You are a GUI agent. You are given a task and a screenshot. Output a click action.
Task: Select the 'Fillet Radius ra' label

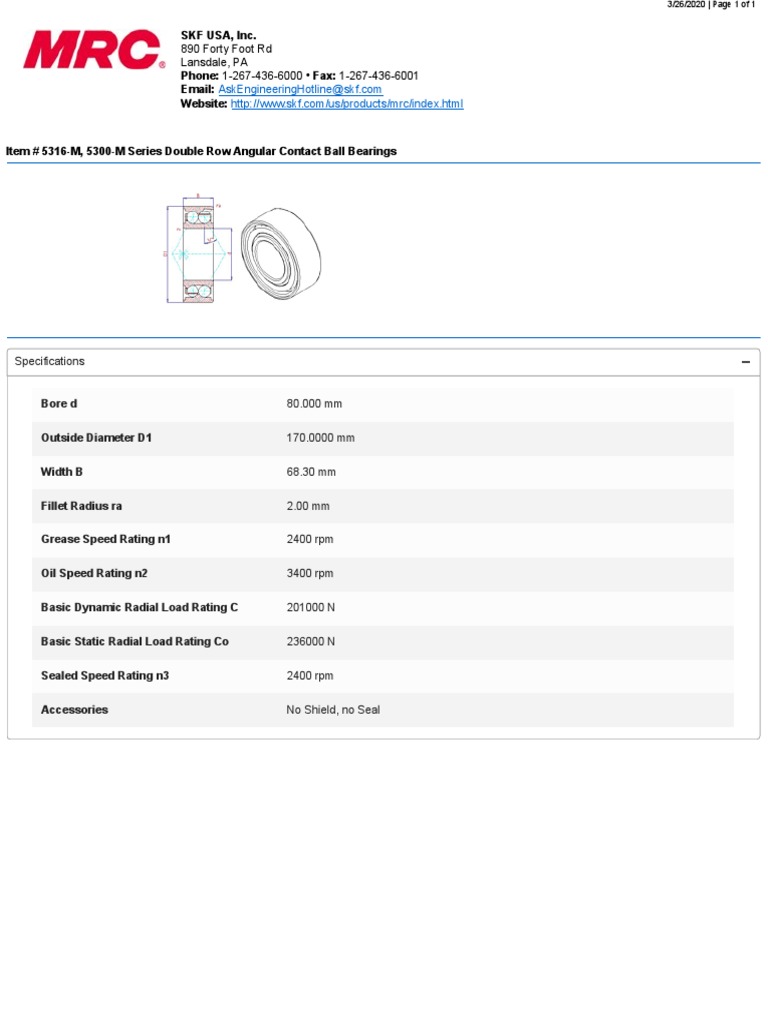81,505
